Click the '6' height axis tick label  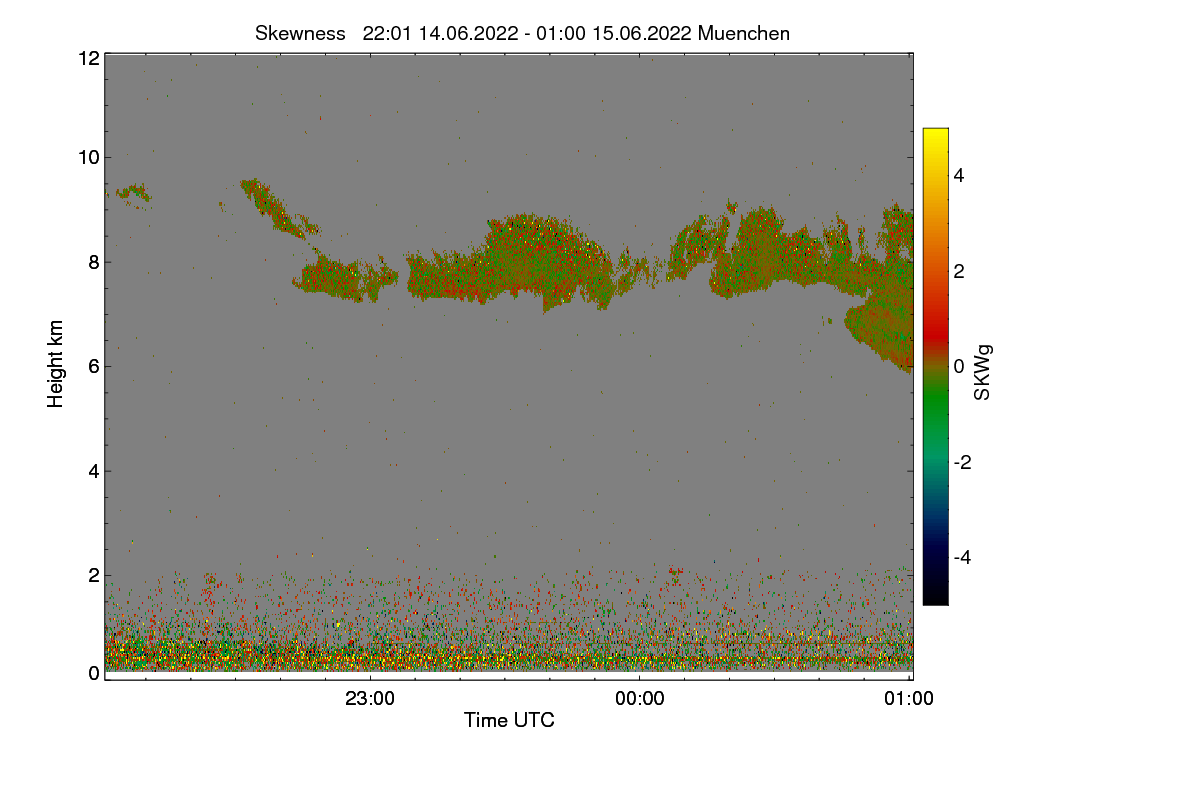[x=94, y=366]
